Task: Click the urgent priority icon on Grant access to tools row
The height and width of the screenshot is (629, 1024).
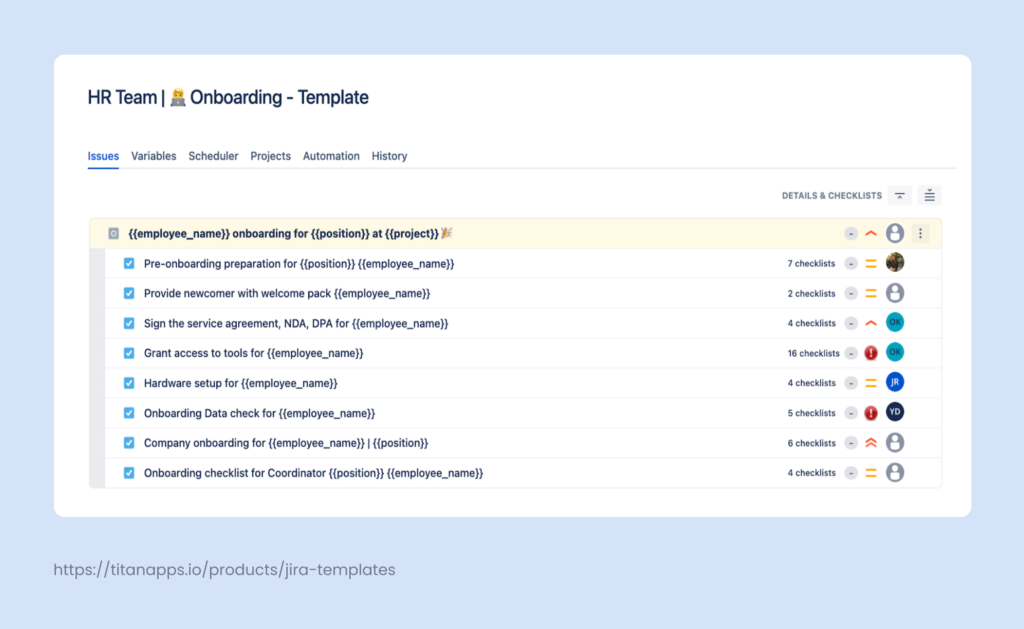Action: [x=870, y=352]
